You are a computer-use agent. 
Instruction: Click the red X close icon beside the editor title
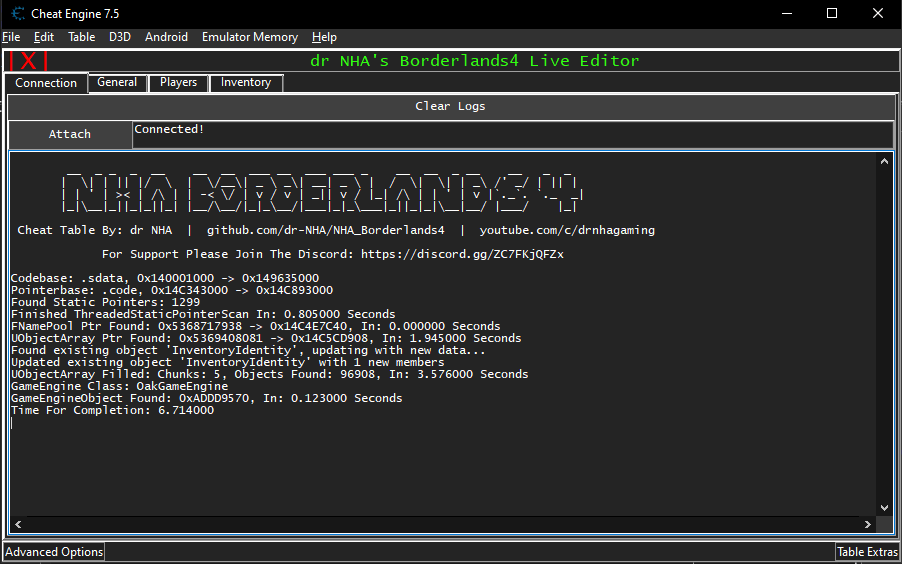coord(28,60)
